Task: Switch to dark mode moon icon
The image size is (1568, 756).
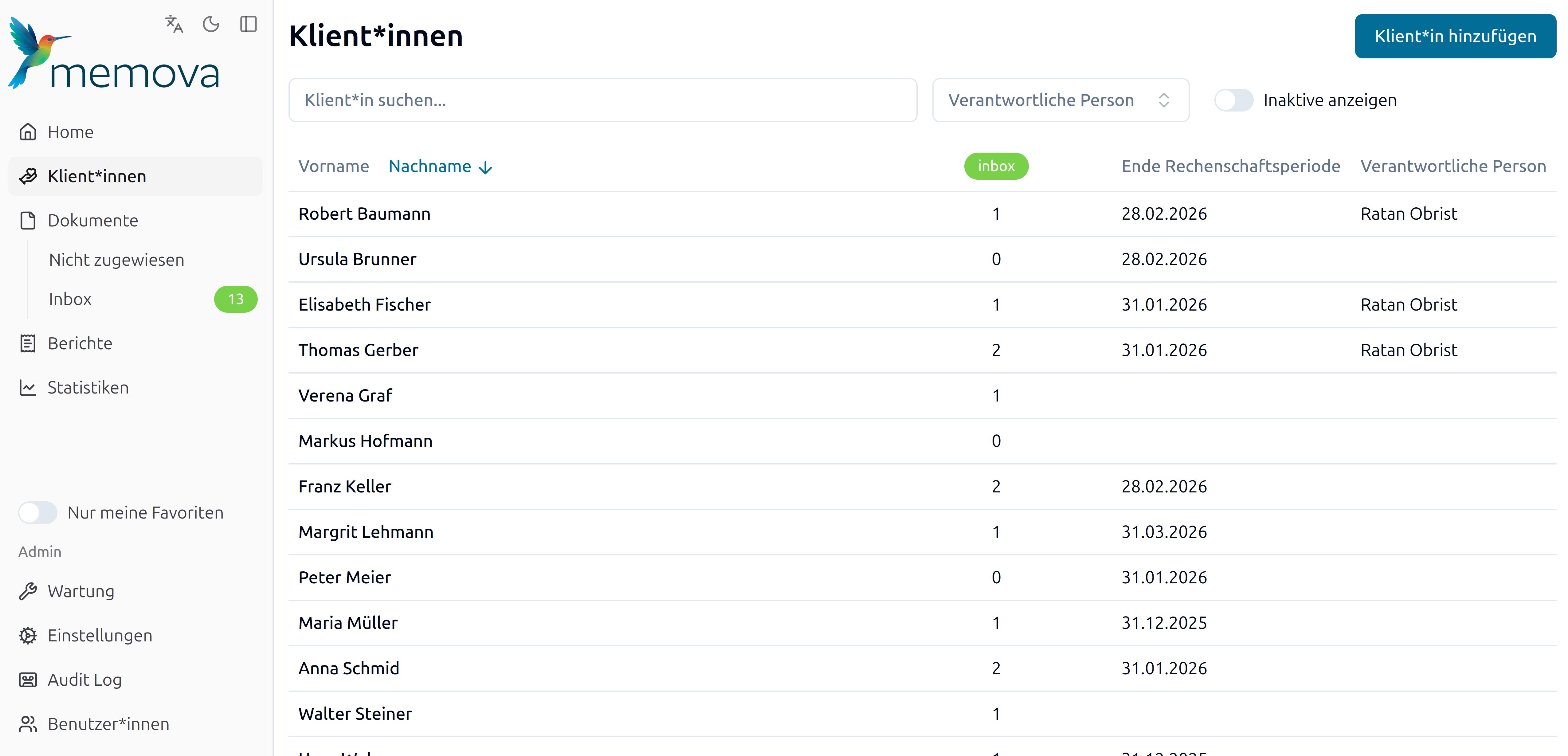Action: (211, 24)
